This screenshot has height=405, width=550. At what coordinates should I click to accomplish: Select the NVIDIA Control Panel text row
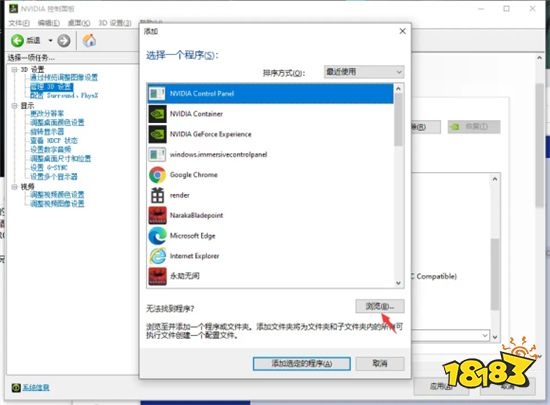(x=270, y=94)
